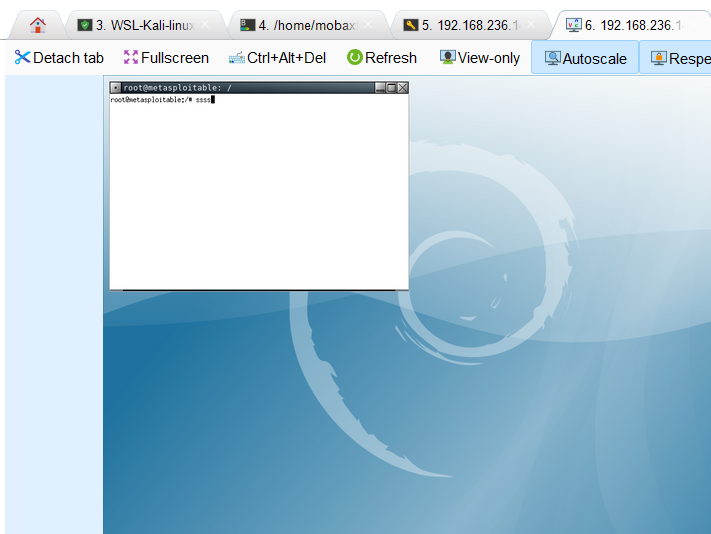This screenshot has height=534, width=711.
Task: Click the shield icon on Kali tab
Action: (85, 25)
